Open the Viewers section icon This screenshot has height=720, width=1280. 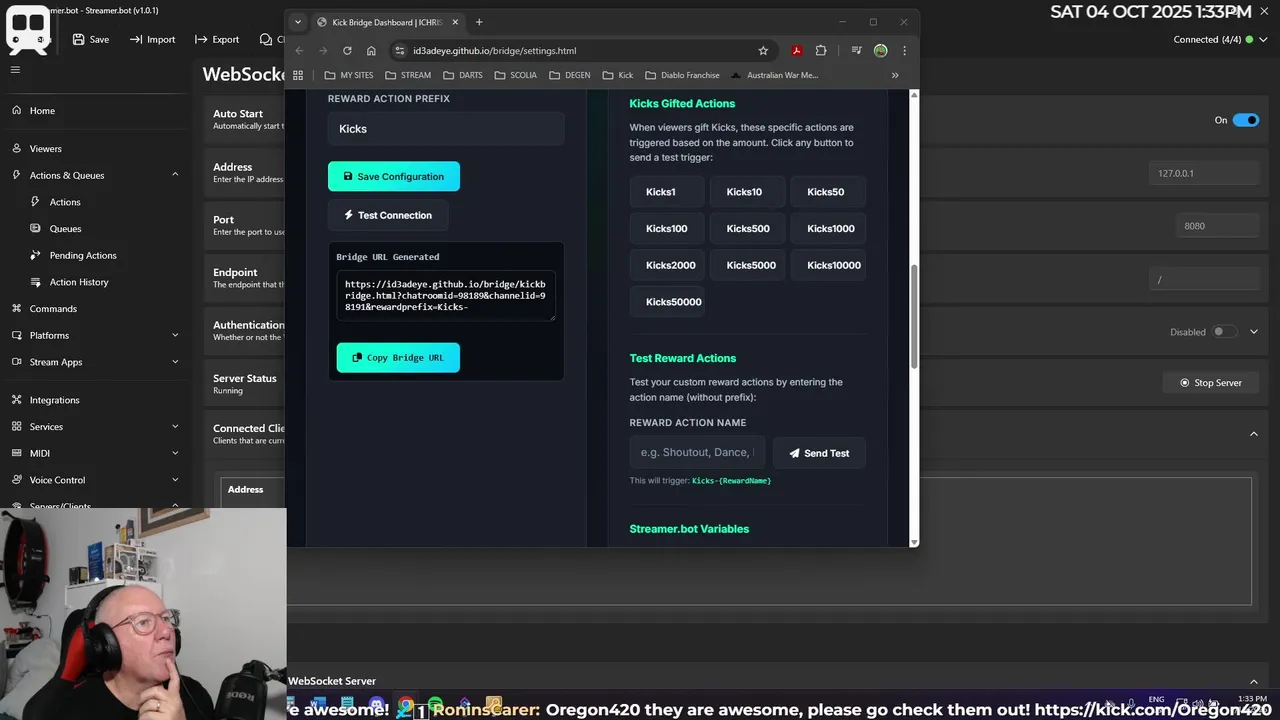coord(16,148)
